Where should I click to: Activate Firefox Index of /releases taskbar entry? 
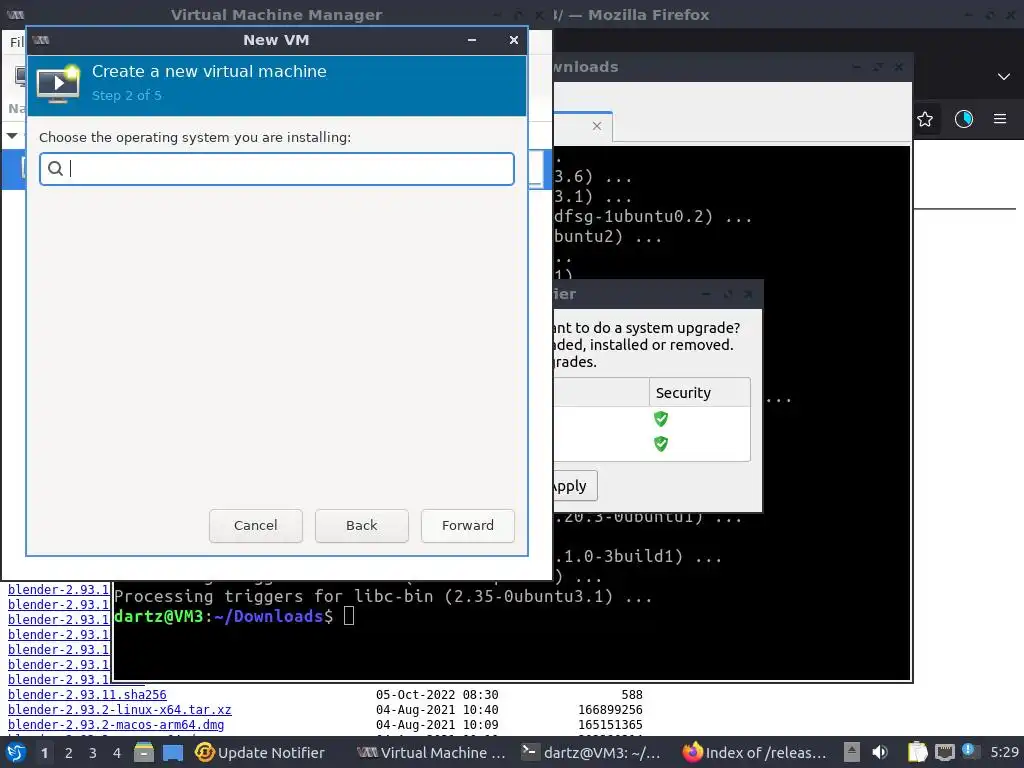click(755, 752)
